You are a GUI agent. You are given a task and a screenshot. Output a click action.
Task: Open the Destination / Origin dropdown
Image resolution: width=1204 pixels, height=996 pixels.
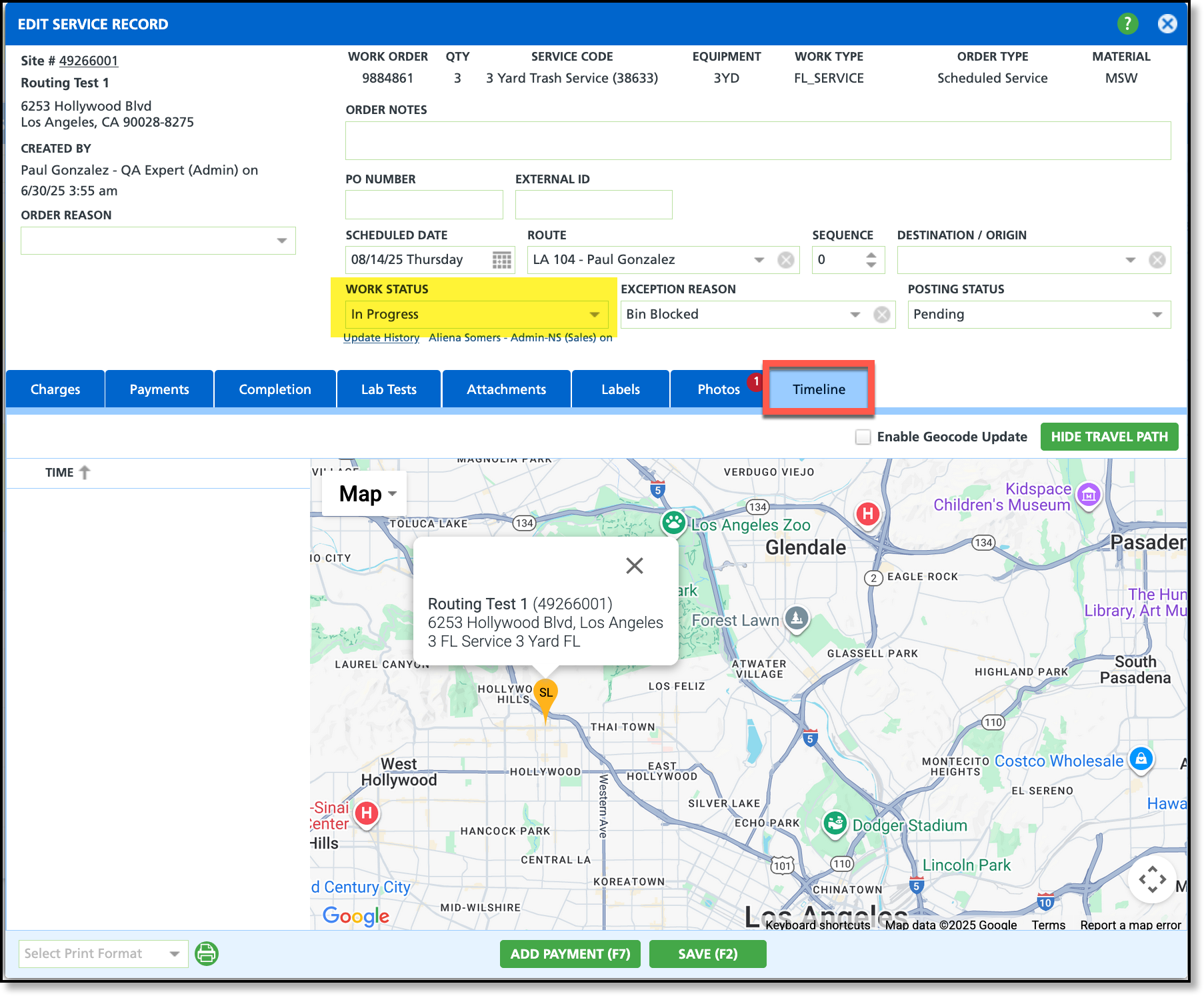[1131, 260]
